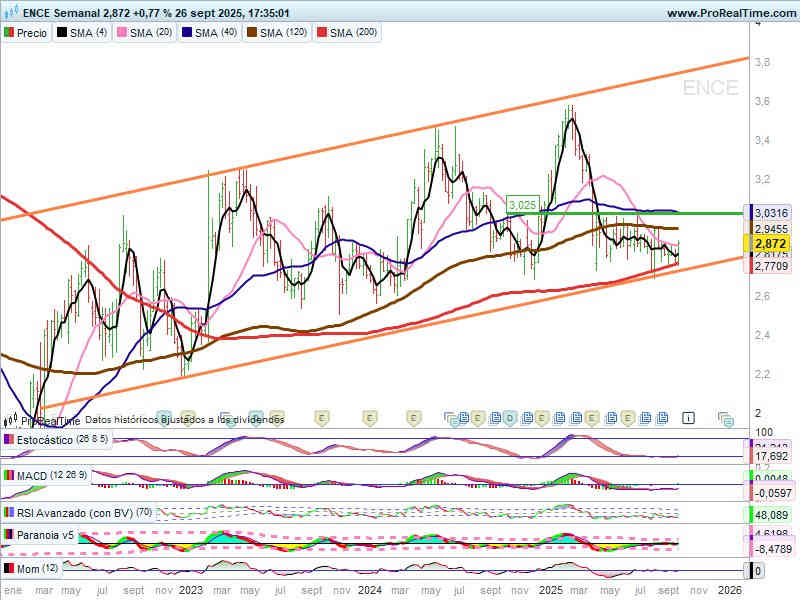The width and height of the screenshot is (800, 600).
Task: Click the 2026 label on the time axis
Action: [x=730, y=590]
